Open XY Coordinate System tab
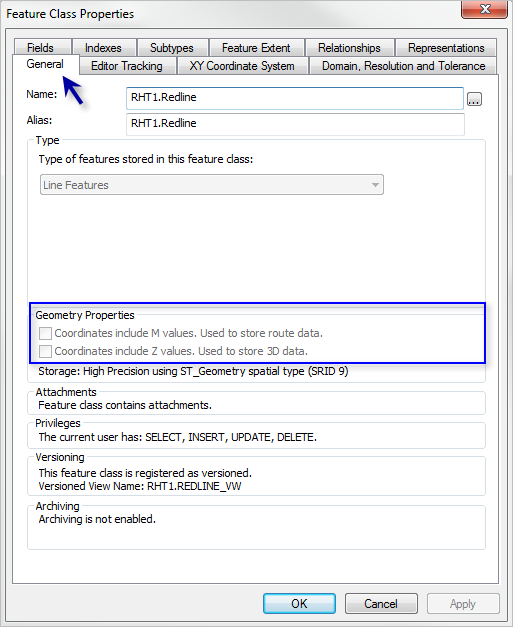 (x=242, y=66)
